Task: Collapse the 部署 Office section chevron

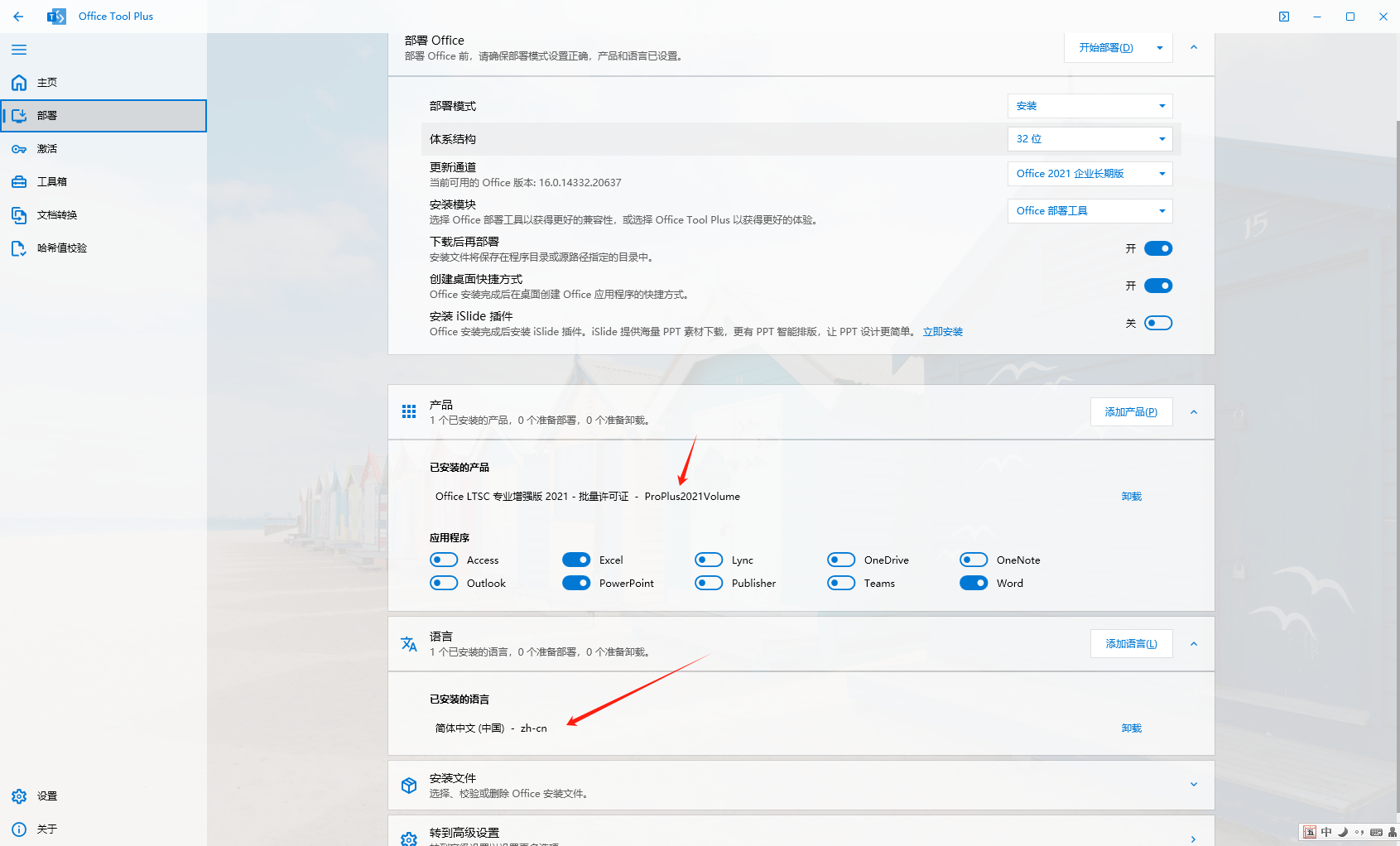Action: pyautogui.click(x=1194, y=47)
